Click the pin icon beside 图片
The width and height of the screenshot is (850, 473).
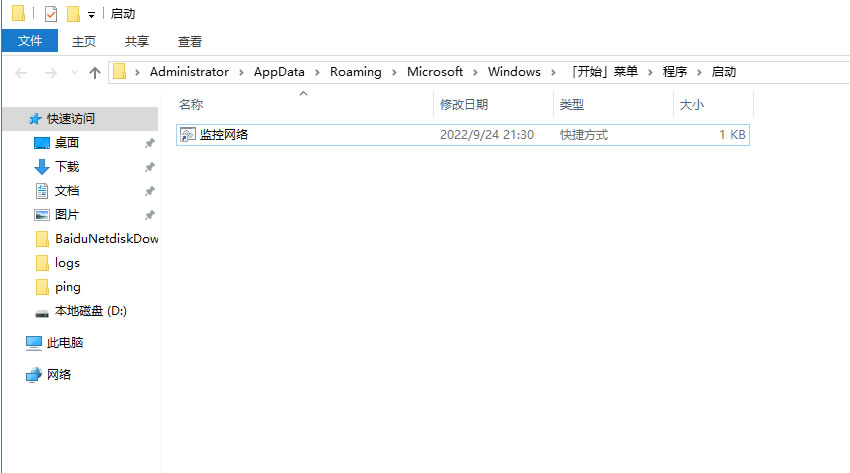click(150, 215)
